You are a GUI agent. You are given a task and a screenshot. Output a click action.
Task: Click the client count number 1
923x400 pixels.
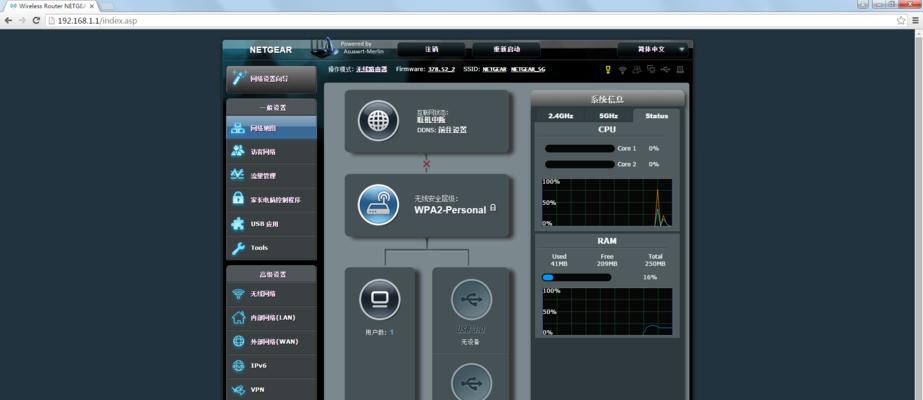391,332
